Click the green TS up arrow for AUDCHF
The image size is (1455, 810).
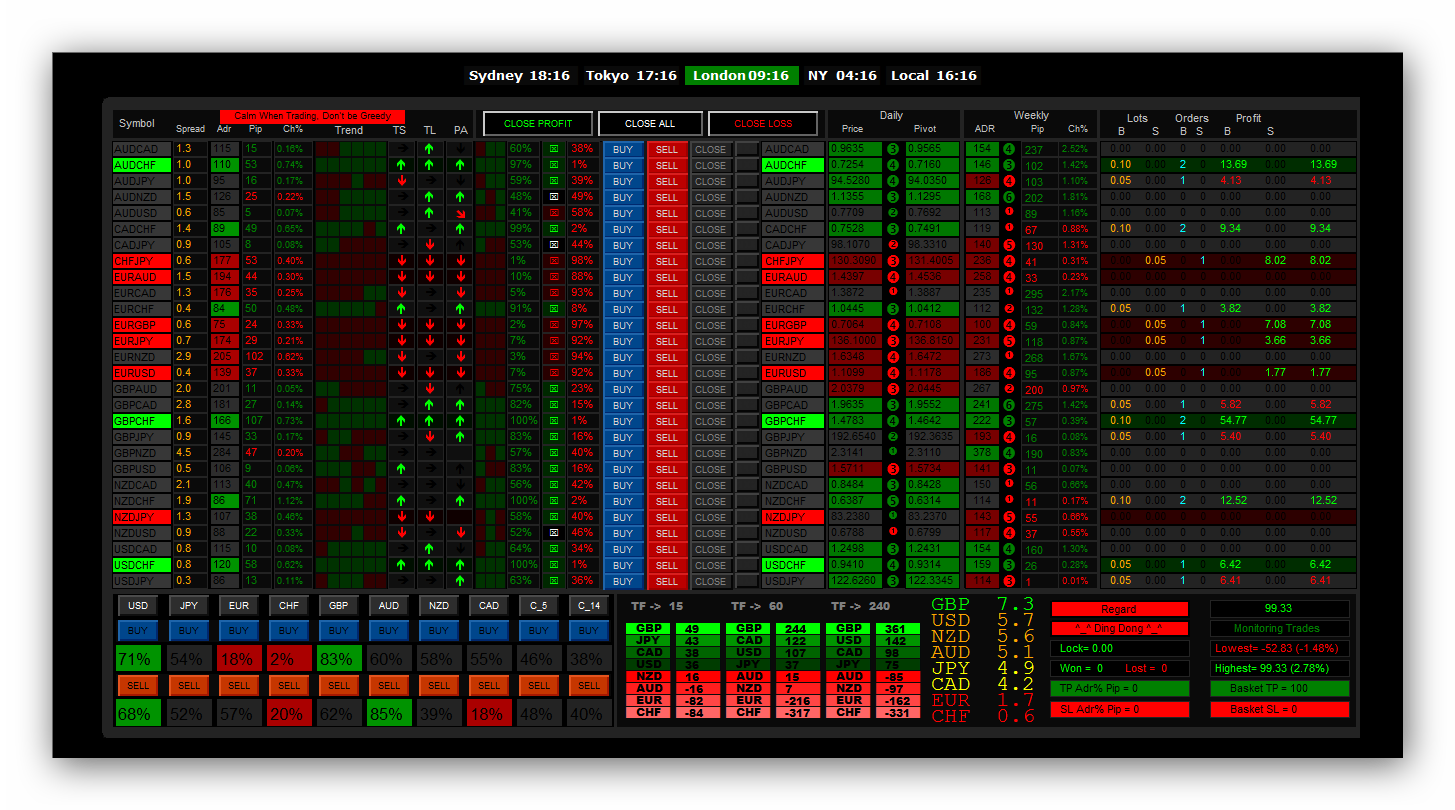pyautogui.click(x=401, y=165)
